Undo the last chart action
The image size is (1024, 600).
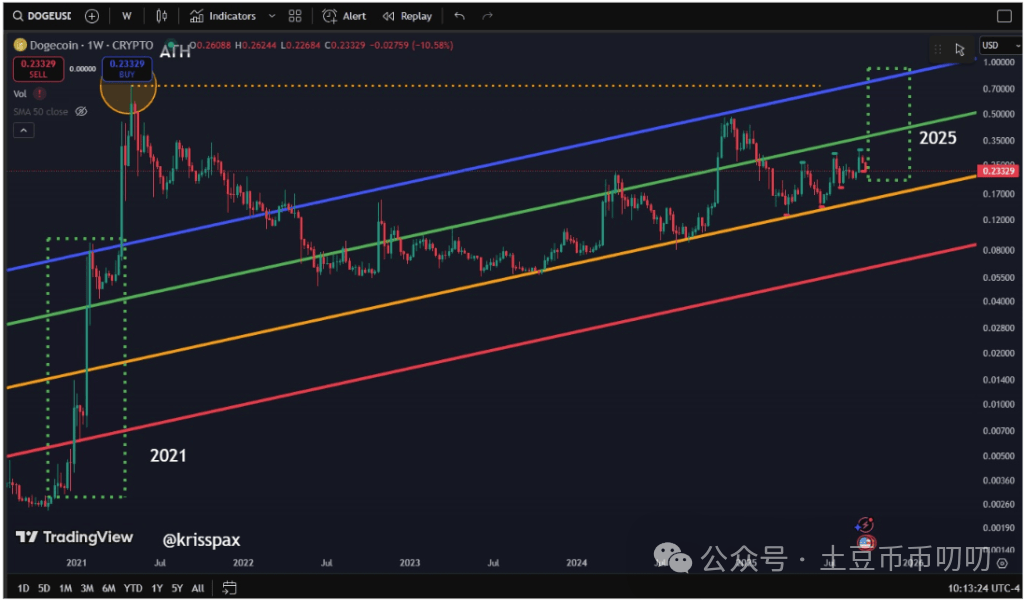[460, 16]
